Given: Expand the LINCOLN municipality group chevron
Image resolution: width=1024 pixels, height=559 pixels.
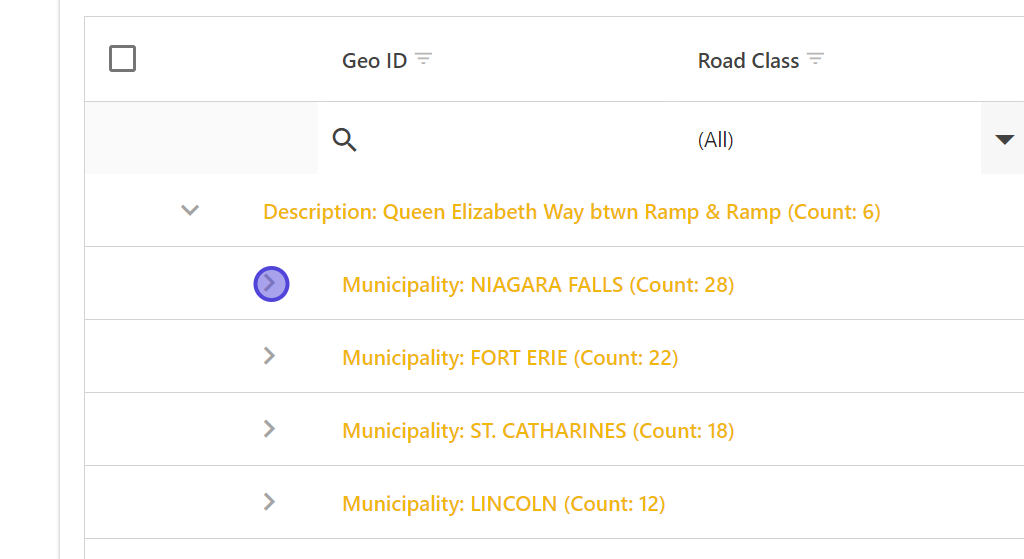Looking at the screenshot, I should (269, 502).
